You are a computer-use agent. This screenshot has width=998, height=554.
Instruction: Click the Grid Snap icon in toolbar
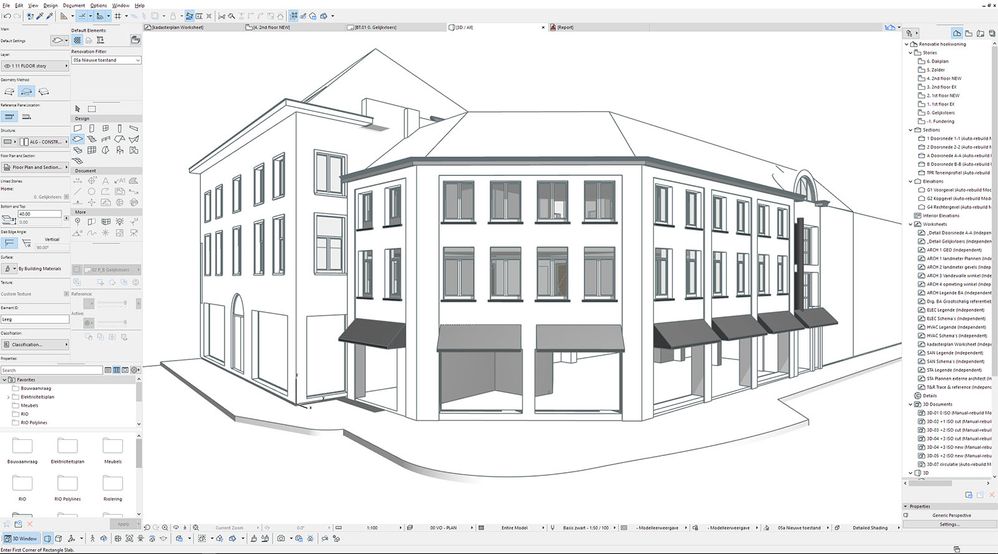tap(118, 16)
